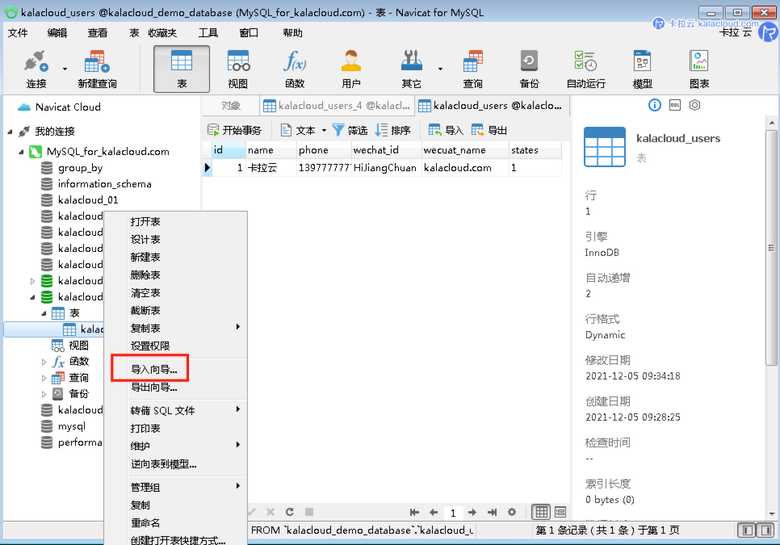Expand the 备份 tree node
This screenshot has width=780, height=545.
coord(44,394)
